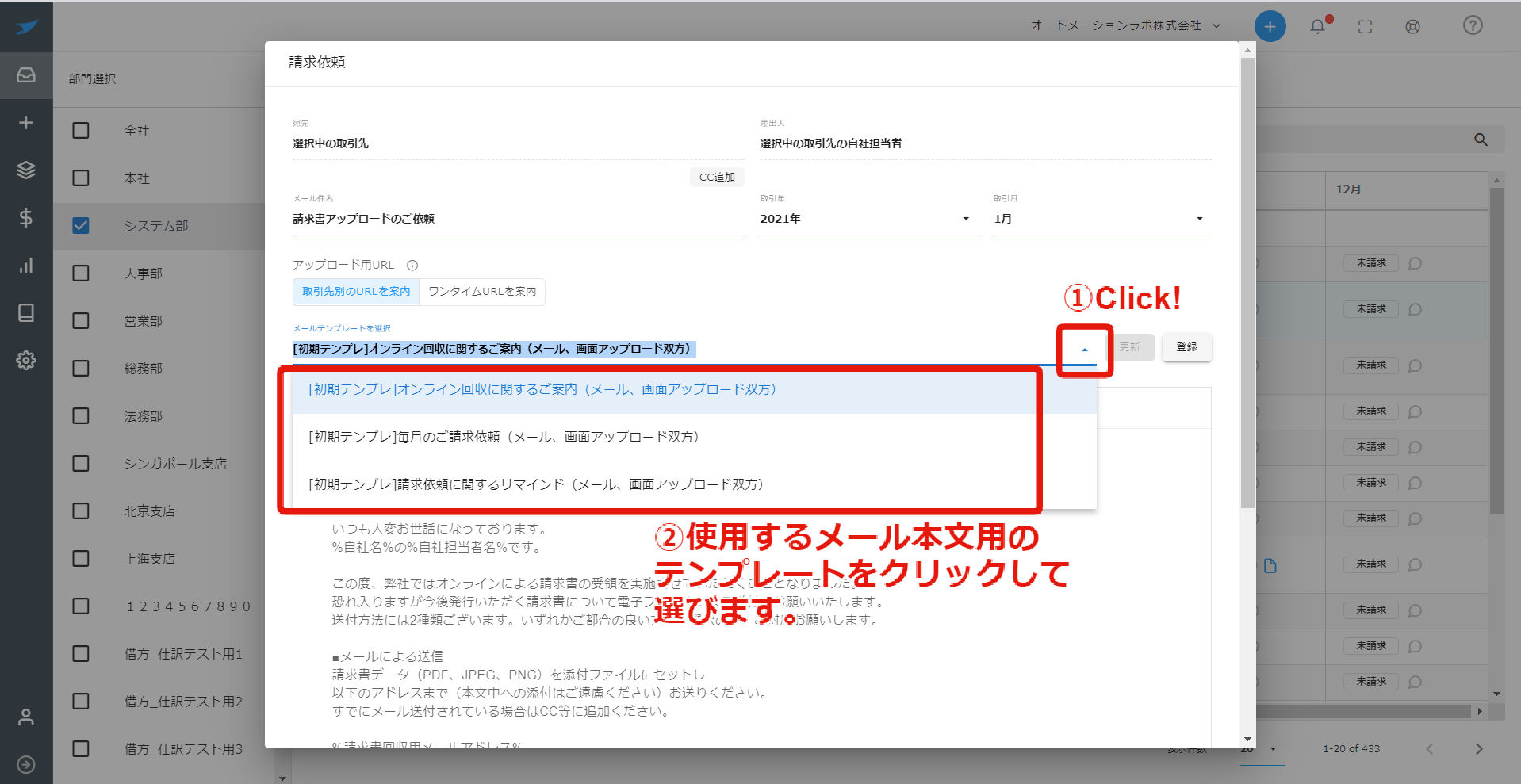This screenshot has height=784, width=1521.
Task: Open the bar chart reports icon
Action: [x=26, y=266]
